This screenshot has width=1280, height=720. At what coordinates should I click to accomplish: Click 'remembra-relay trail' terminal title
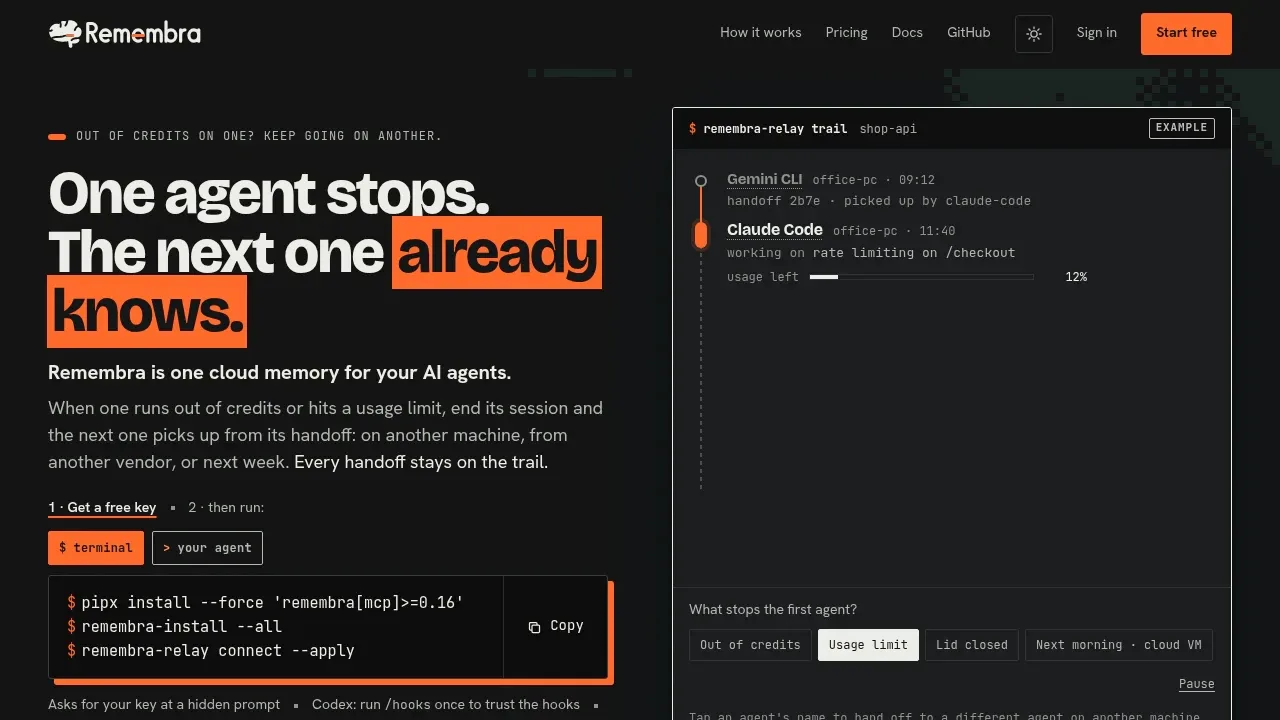pos(775,129)
